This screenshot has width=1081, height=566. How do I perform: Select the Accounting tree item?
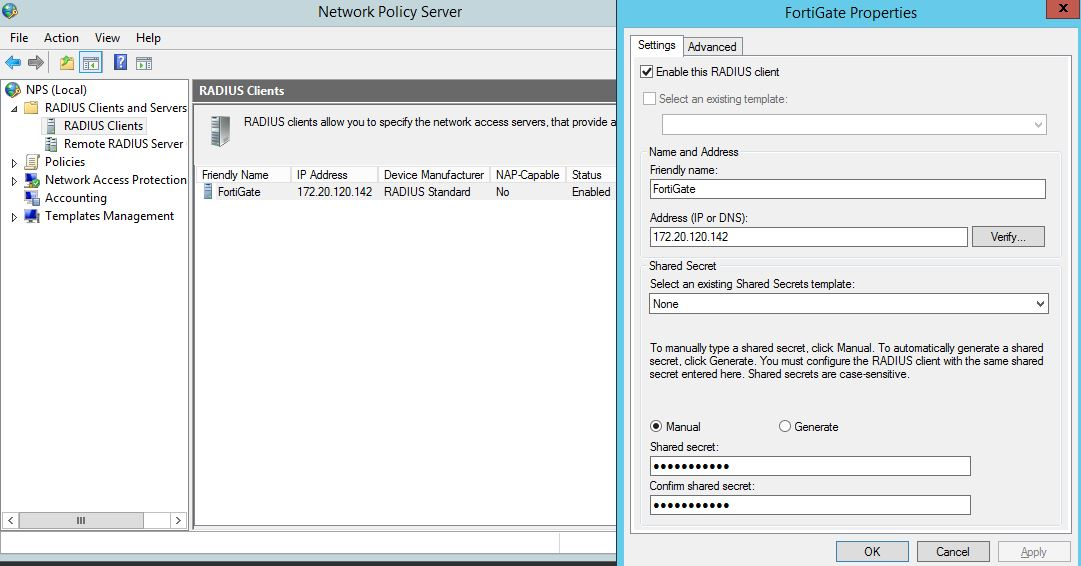76,198
